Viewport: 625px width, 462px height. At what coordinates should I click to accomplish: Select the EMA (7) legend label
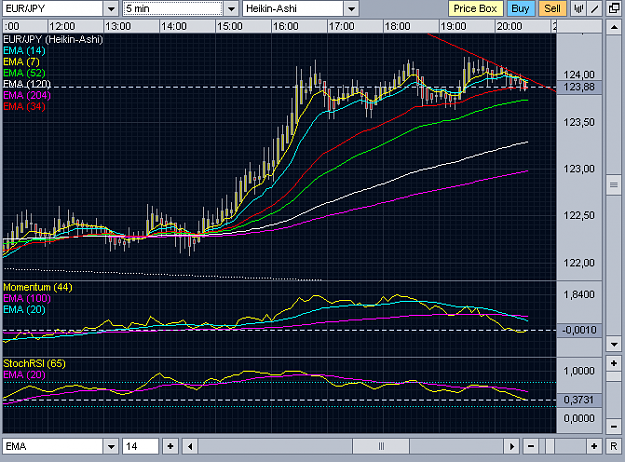22,62
